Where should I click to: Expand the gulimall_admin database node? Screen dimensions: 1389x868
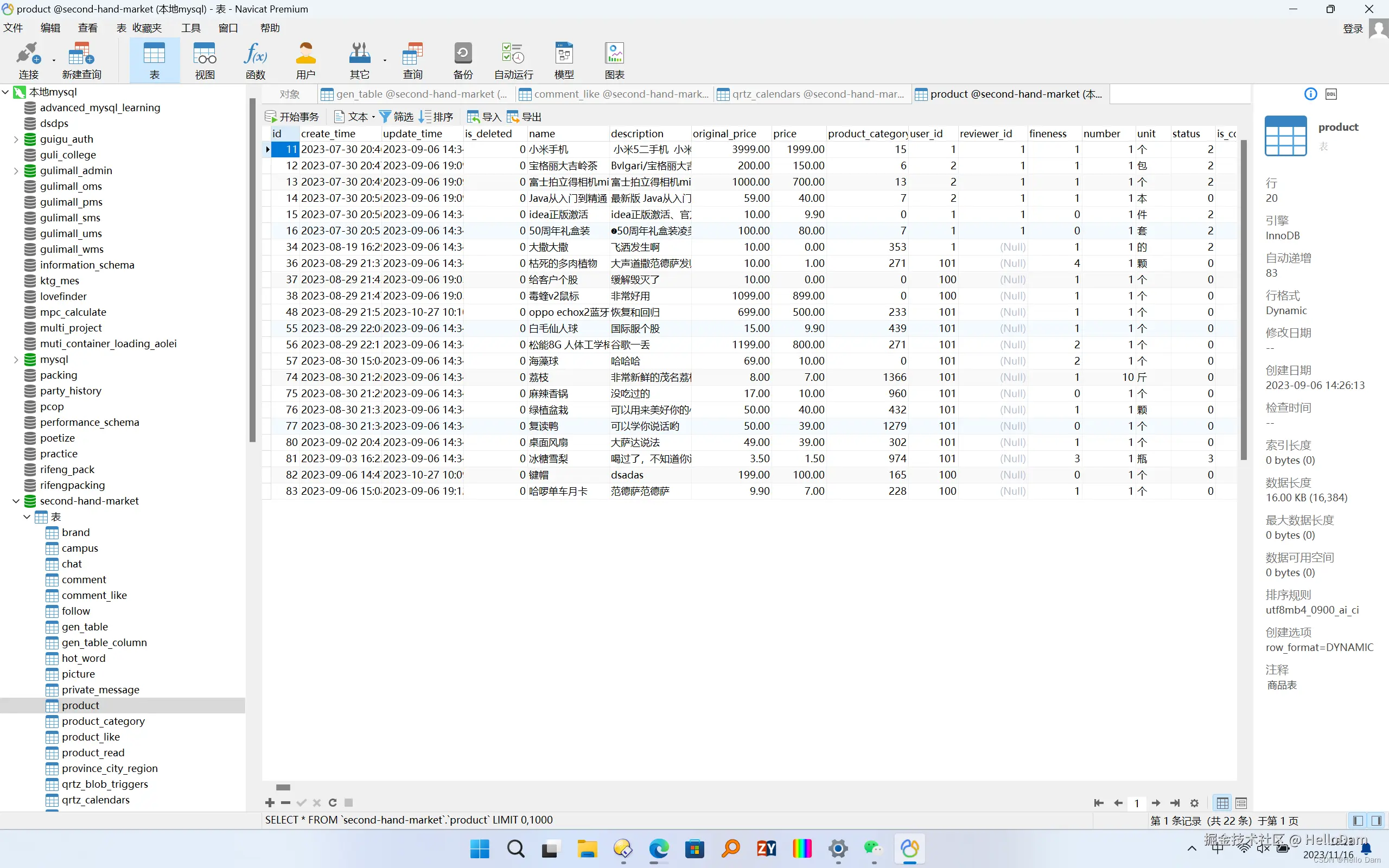coord(16,170)
